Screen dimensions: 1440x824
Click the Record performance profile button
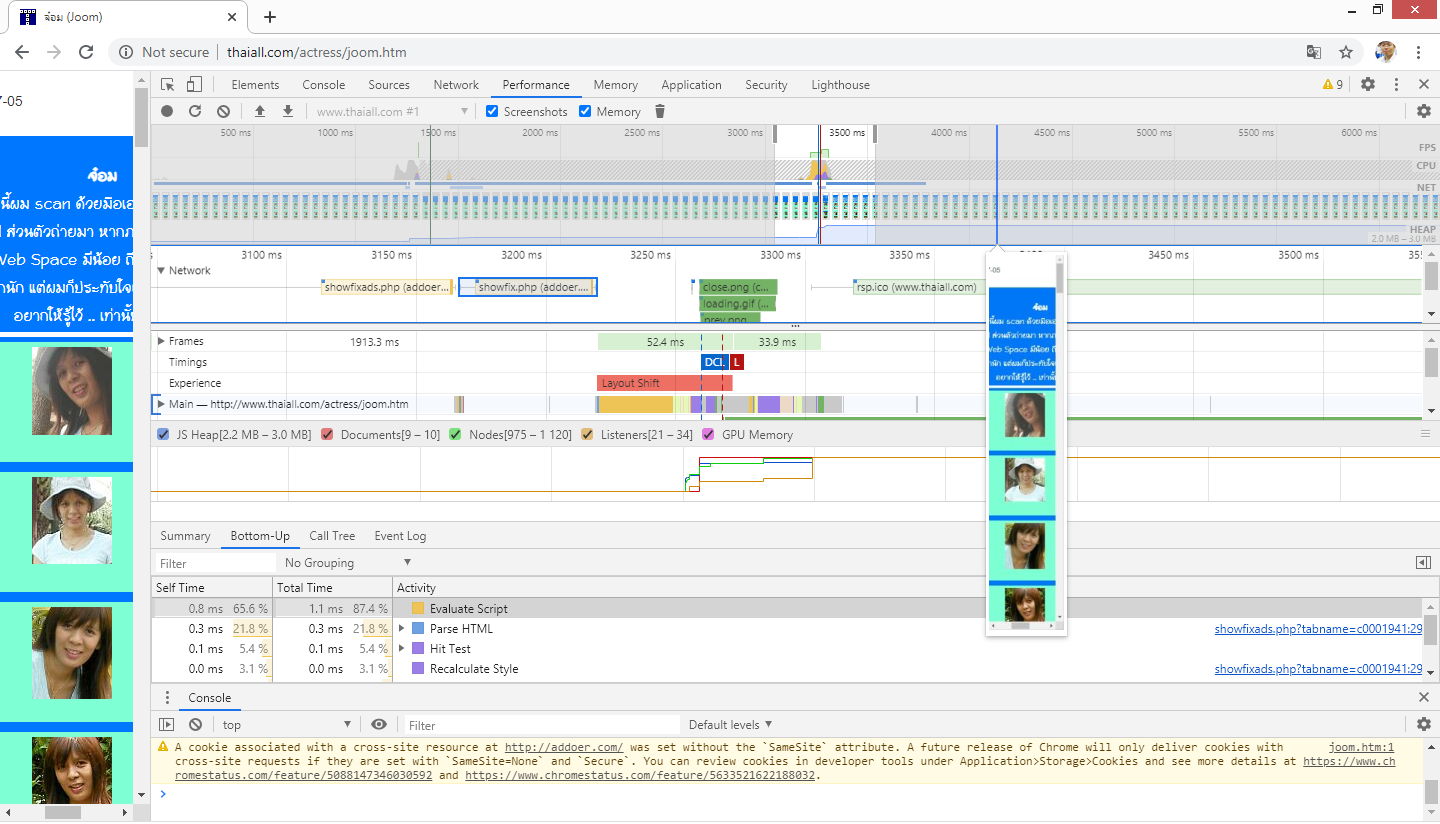tap(167, 112)
